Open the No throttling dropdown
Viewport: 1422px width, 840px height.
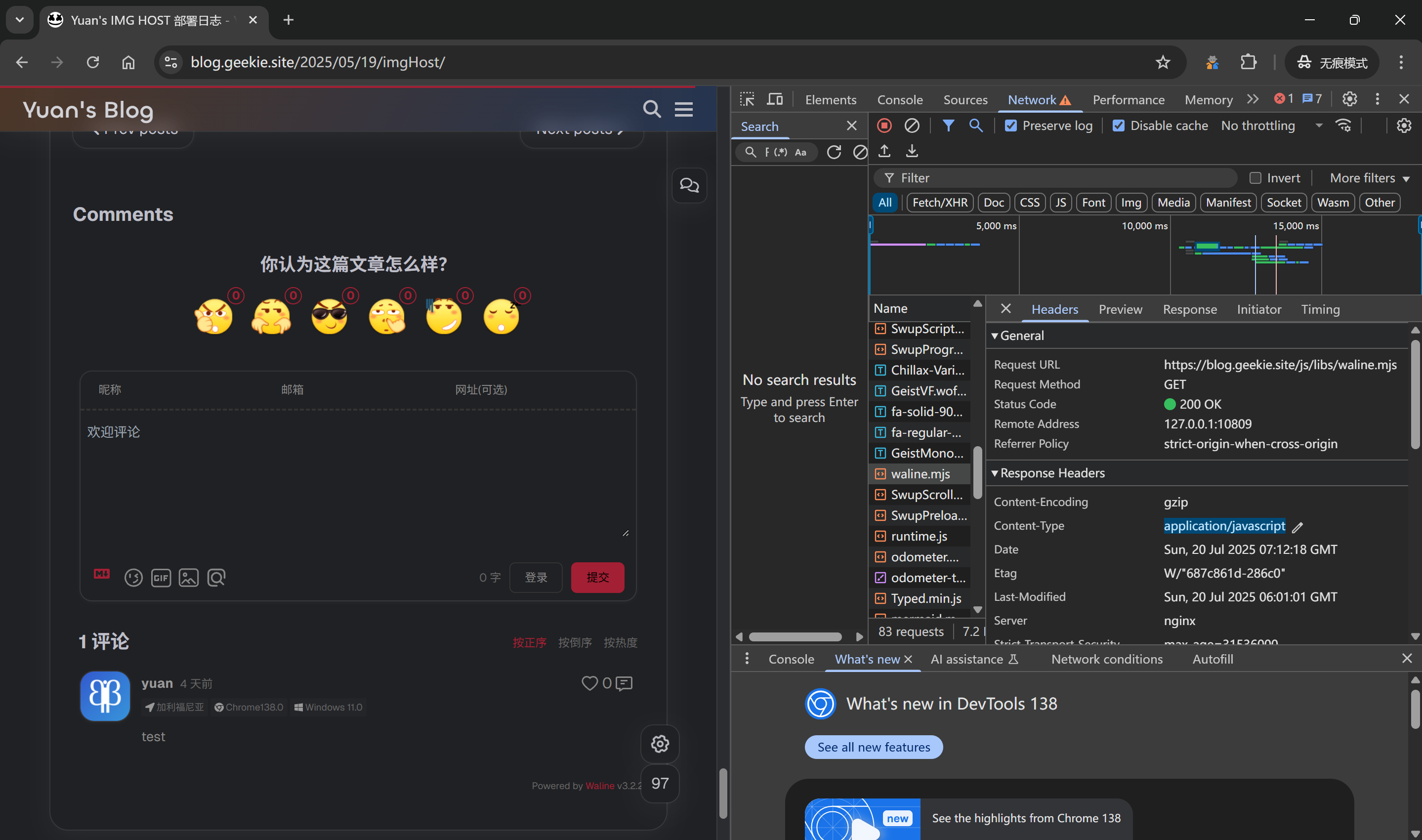1271,126
